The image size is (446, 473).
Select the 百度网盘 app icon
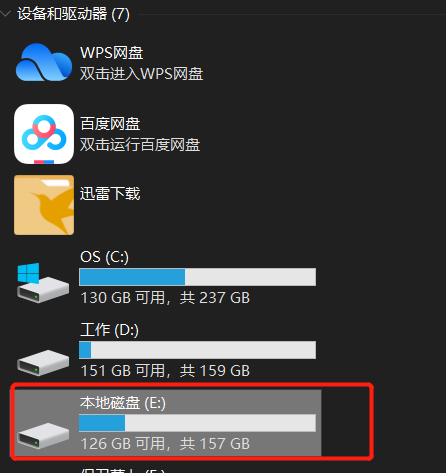click(44, 134)
